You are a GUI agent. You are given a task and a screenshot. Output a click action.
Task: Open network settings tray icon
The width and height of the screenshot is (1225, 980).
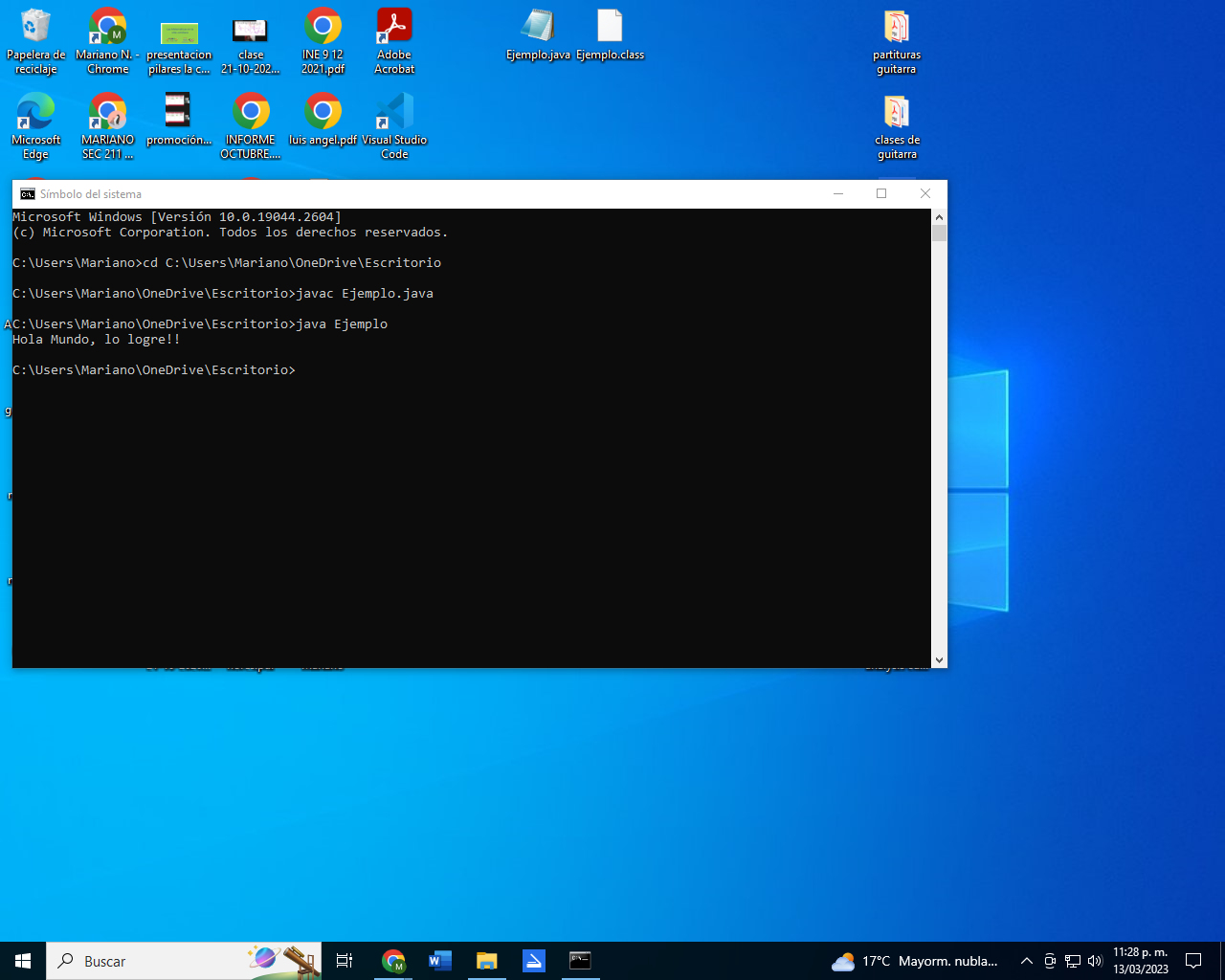(x=1073, y=961)
